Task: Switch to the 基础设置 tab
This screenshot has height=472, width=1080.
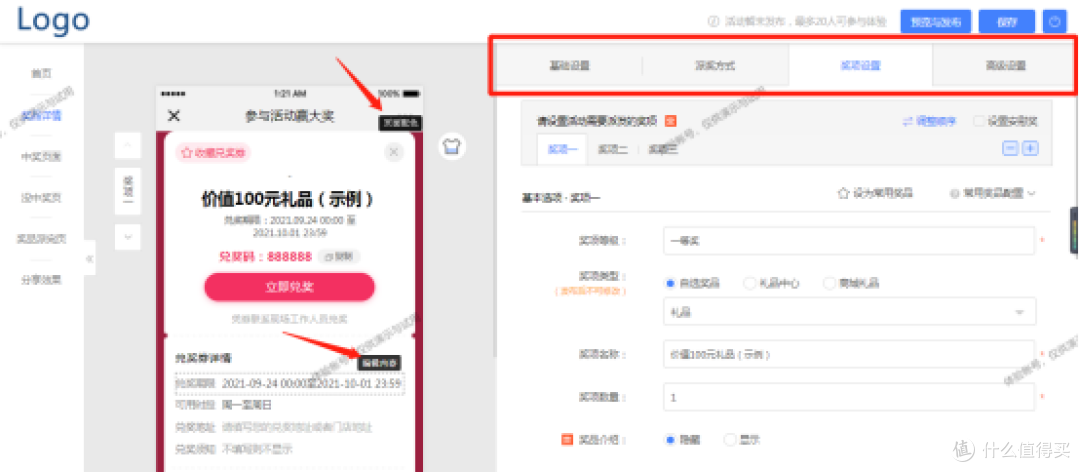Action: (570, 66)
